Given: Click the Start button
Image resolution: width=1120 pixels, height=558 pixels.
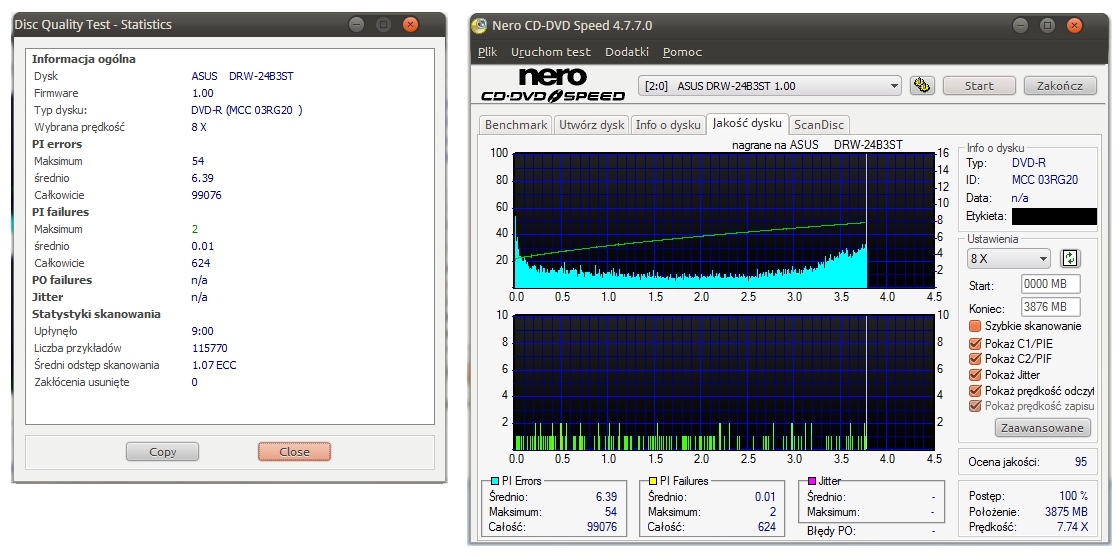Looking at the screenshot, I should 979,86.
